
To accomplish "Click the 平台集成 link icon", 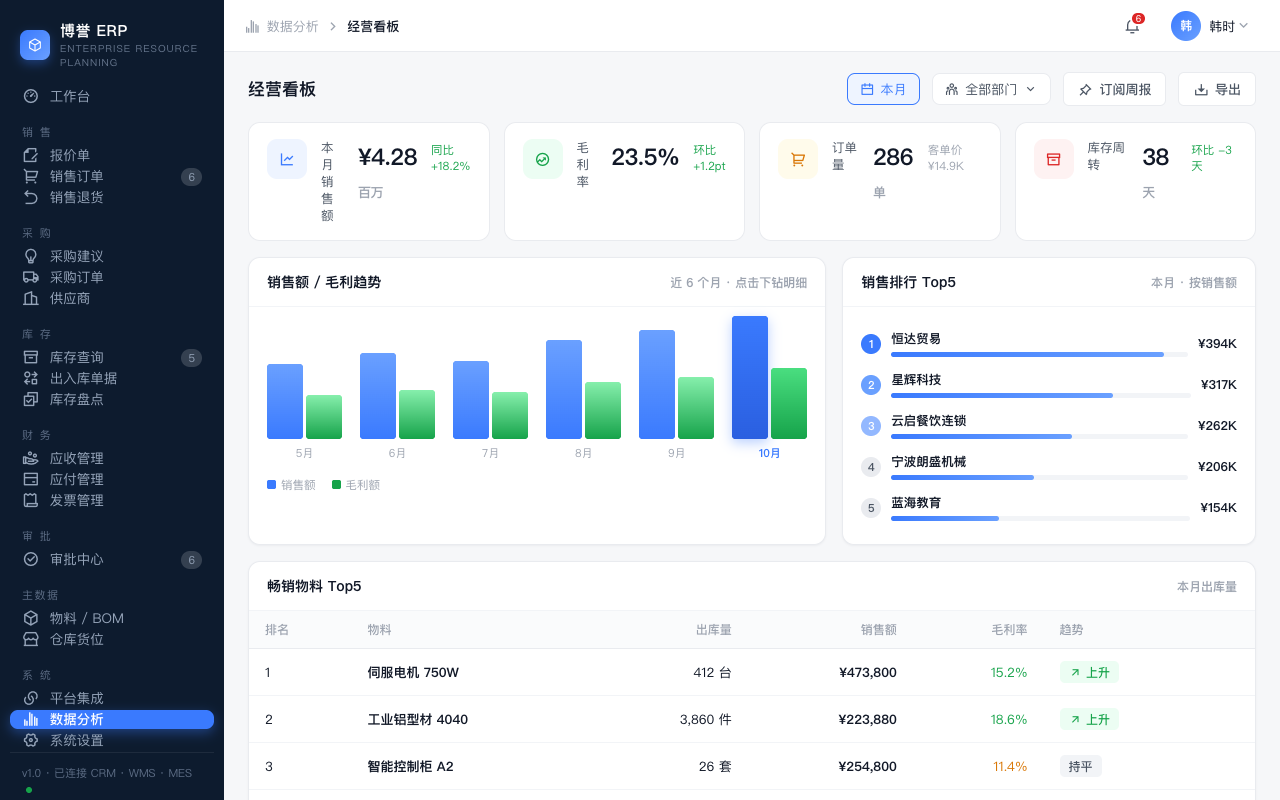I will point(31,698).
